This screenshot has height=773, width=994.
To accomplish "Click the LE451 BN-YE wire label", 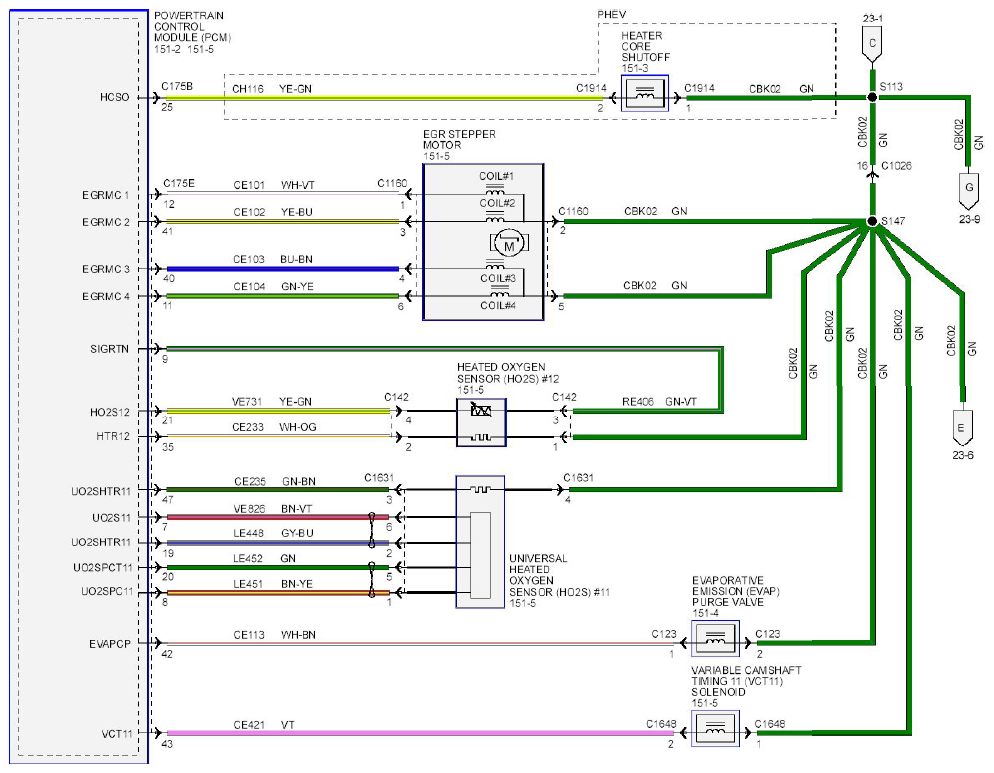I will [x=273, y=584].
